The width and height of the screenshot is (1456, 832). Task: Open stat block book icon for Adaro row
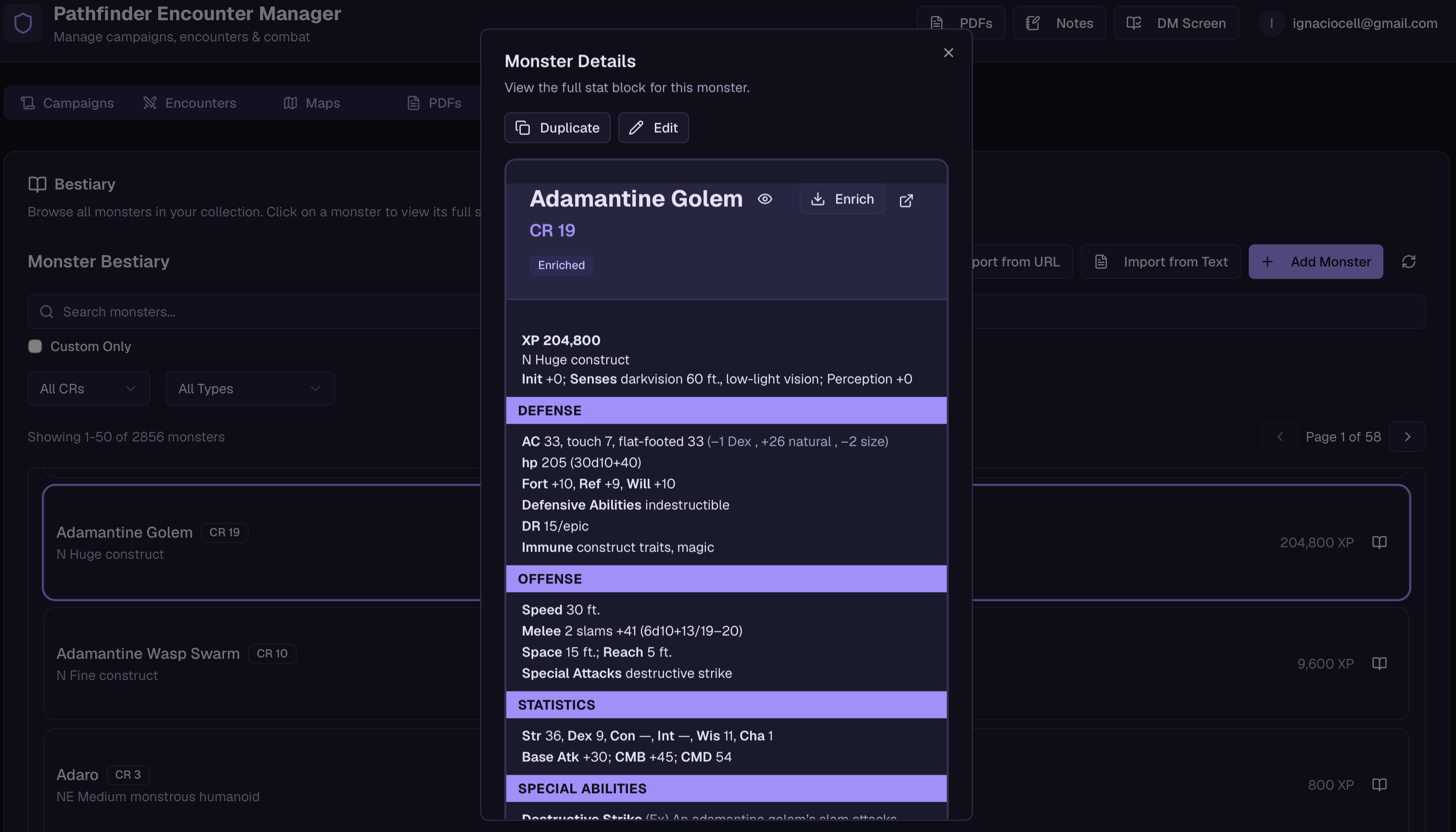pyautogui.click(x=1380, y=784)
